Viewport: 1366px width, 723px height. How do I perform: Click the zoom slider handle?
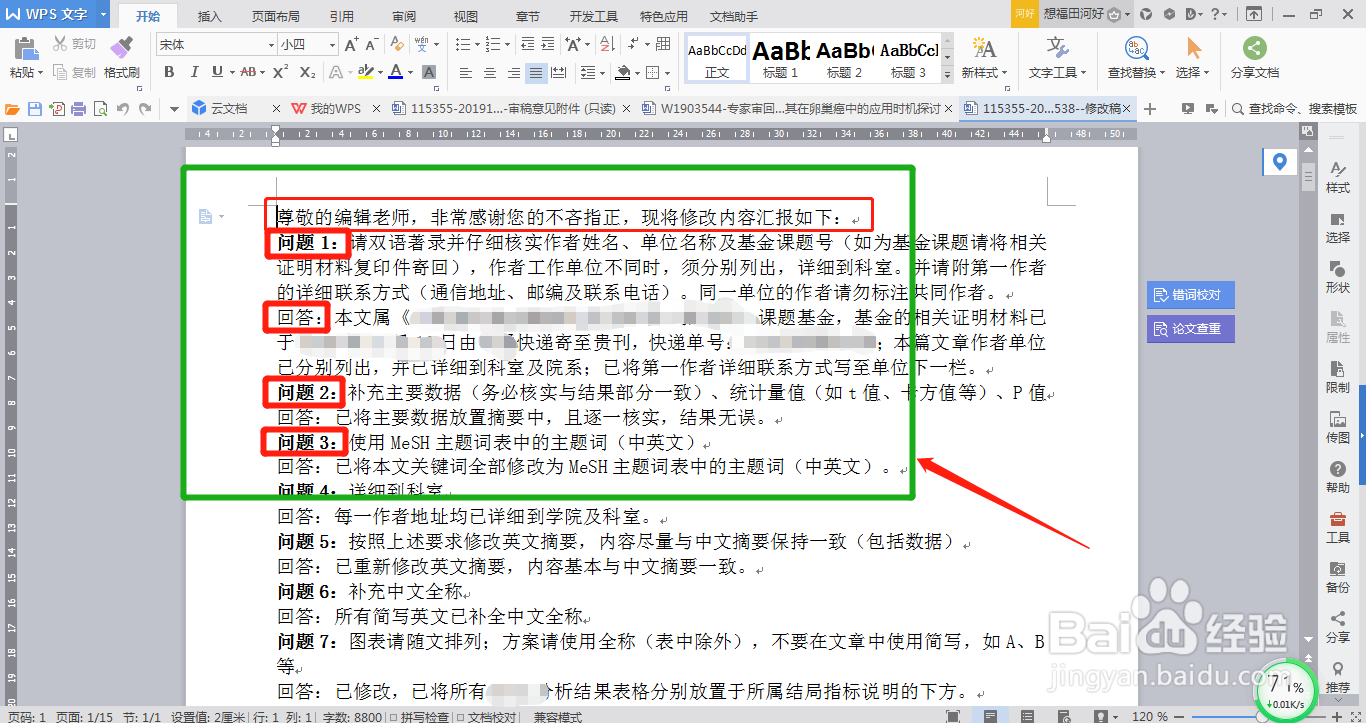[x=1262, y=716]
